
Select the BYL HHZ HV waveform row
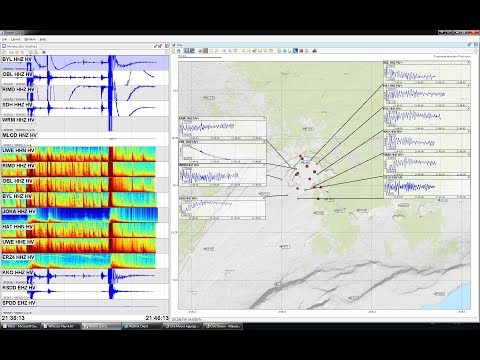coord(85,63)
